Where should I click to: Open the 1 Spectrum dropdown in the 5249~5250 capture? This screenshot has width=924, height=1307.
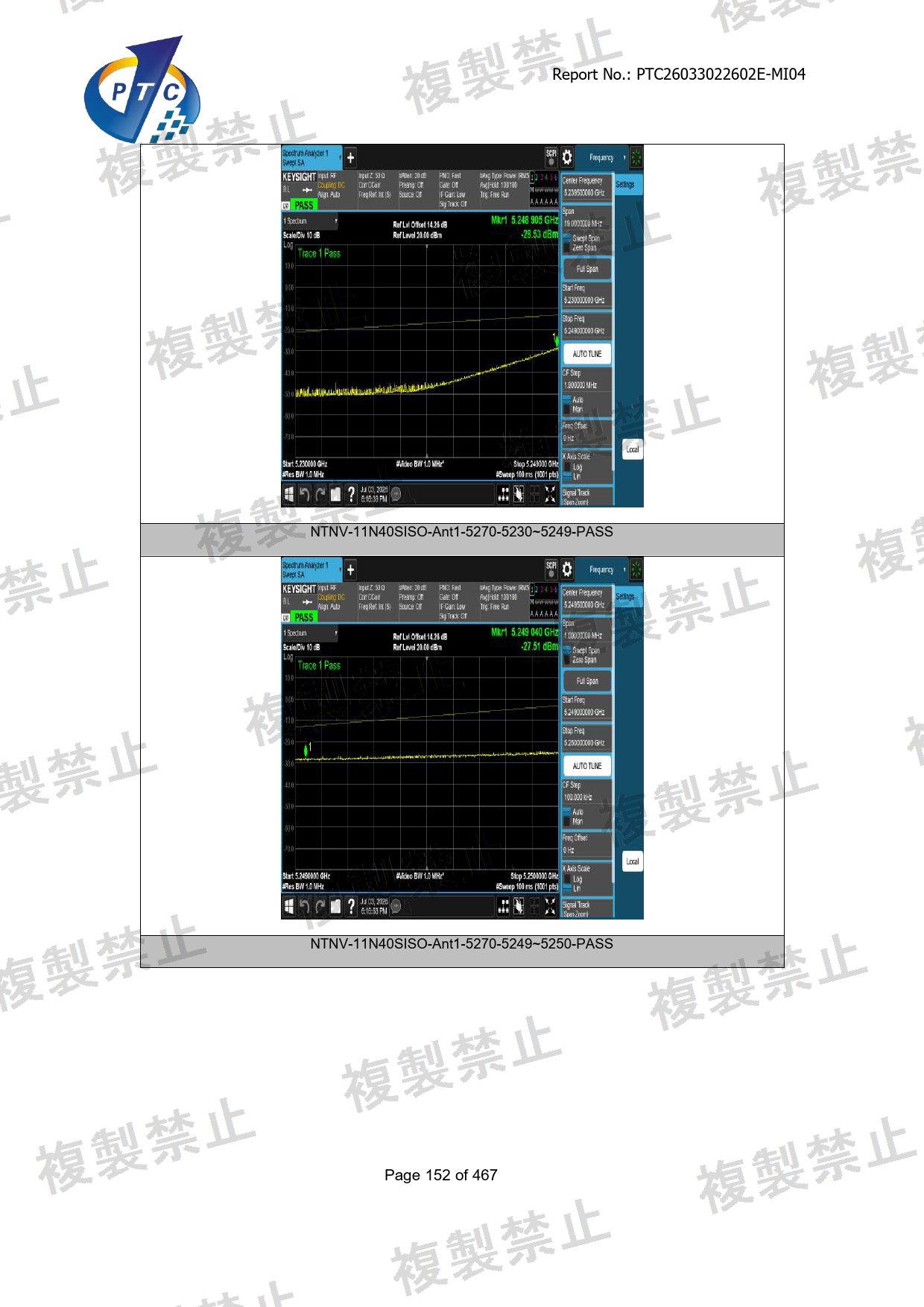coord(311,633)
